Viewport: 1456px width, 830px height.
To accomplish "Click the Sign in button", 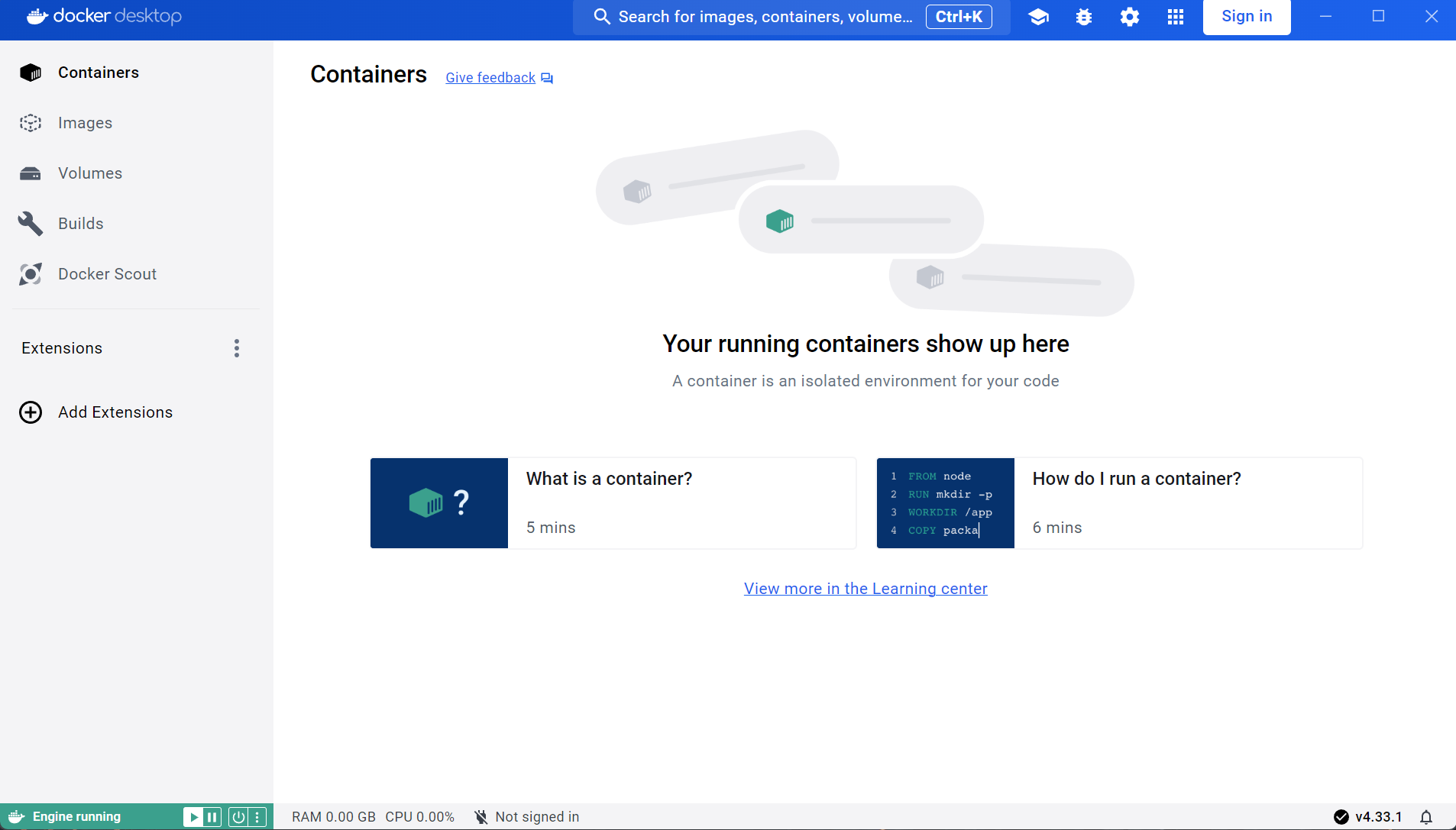I will tap(1247, 17).
